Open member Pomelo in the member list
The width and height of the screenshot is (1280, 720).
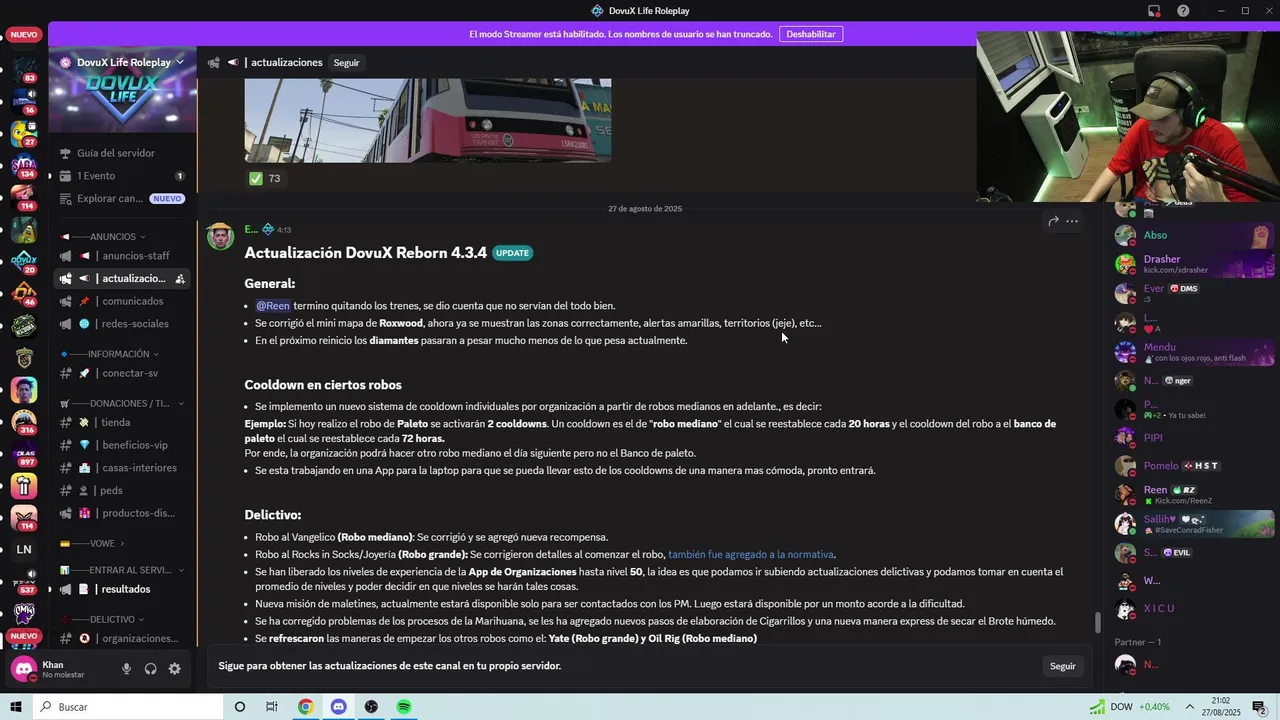[1195, 466]
